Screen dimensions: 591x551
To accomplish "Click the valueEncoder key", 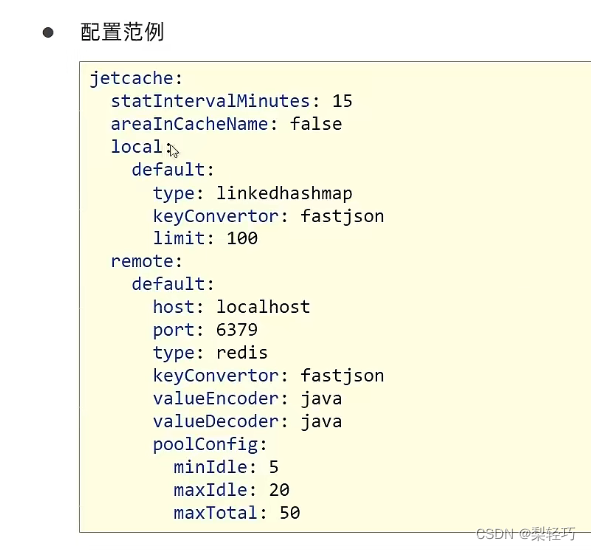I will (x=216, y=398).
